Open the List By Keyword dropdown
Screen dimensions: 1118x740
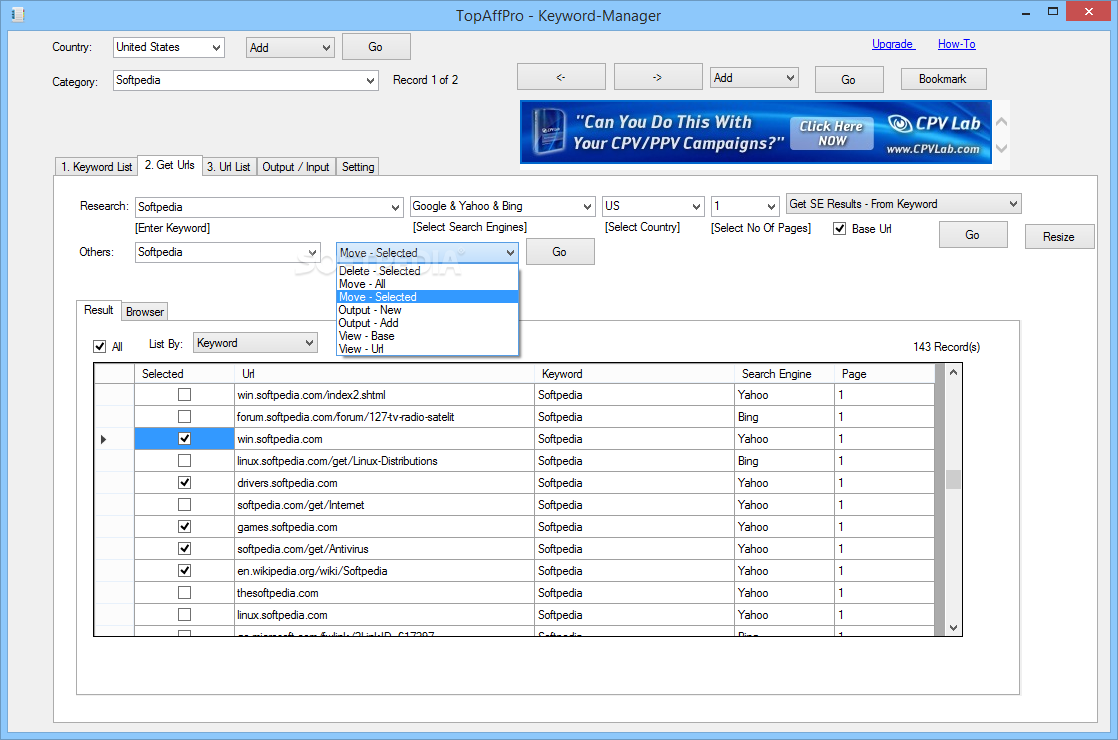[x=255, y=343]
